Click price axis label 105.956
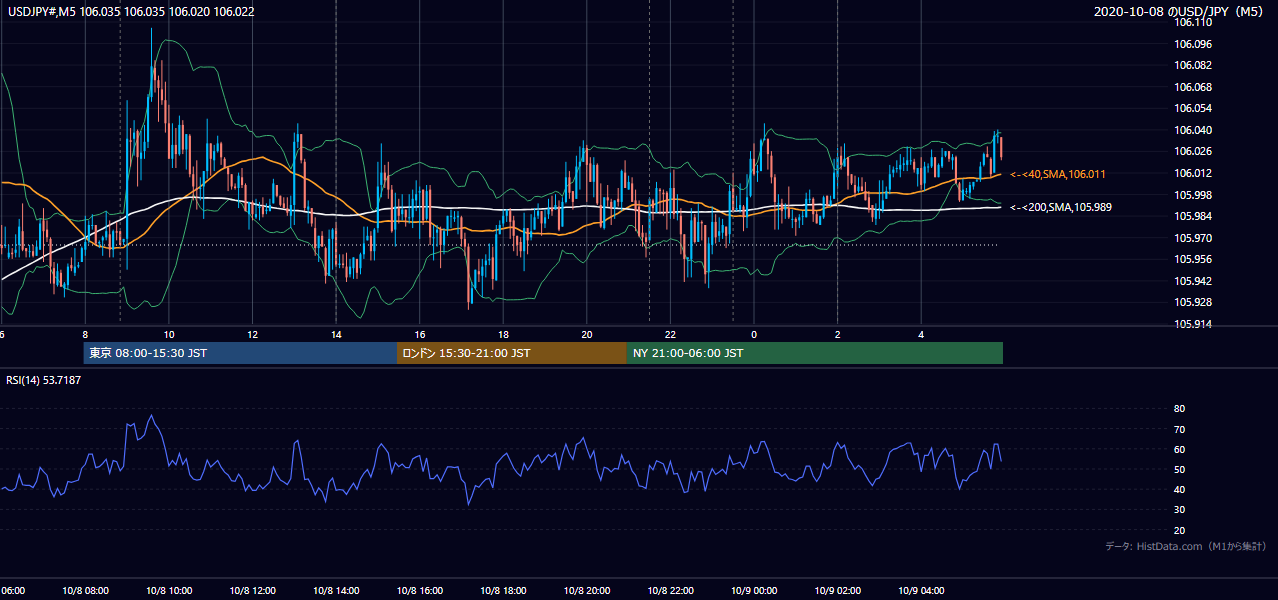1278x600 pixels. [x=1194, y=259]
